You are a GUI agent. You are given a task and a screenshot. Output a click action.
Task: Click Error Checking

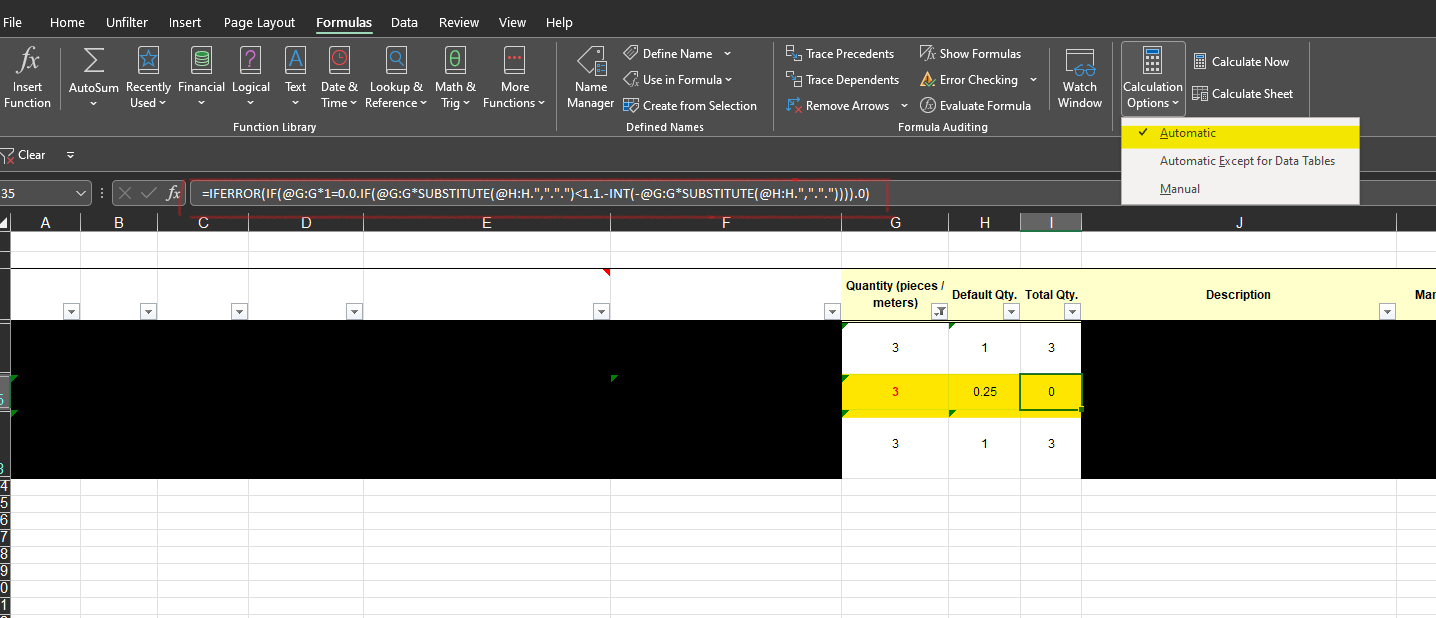coord(968,80)
